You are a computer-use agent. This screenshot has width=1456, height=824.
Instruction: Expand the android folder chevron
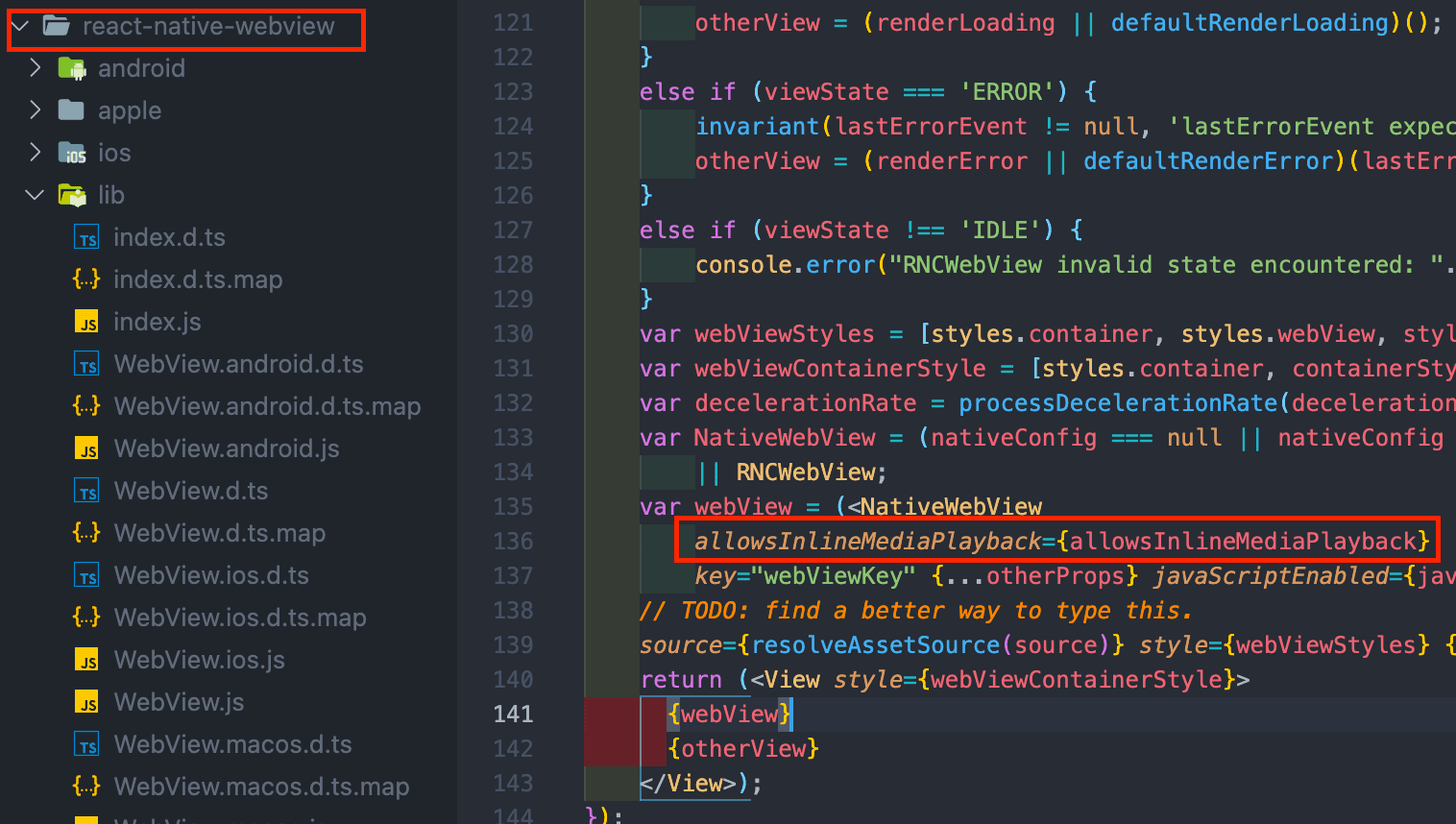pyautogui.click(x=36, y=68)
